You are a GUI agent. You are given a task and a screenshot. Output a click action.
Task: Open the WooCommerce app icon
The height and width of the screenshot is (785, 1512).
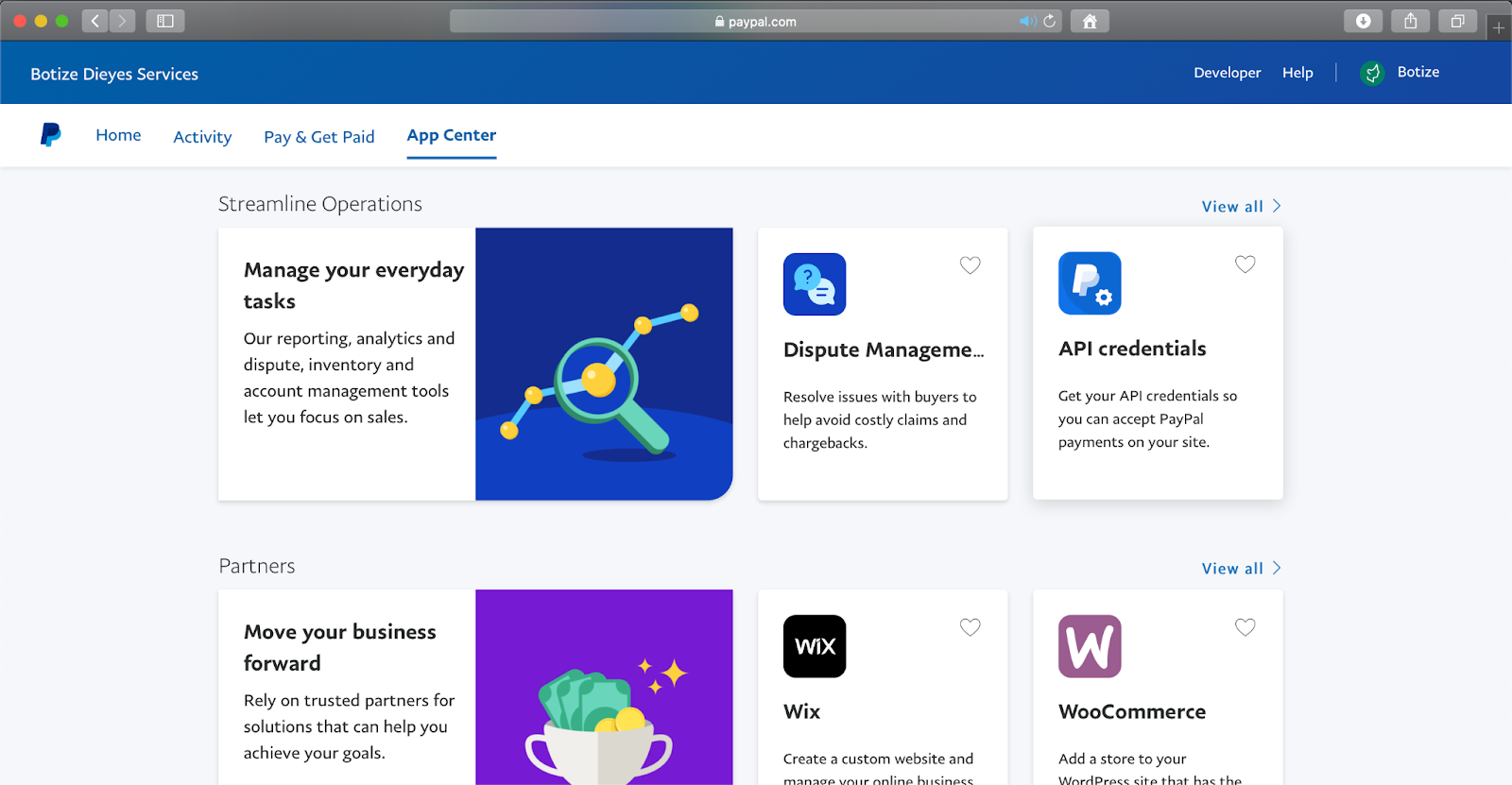pyautogui.click(x=1090, y=646)
